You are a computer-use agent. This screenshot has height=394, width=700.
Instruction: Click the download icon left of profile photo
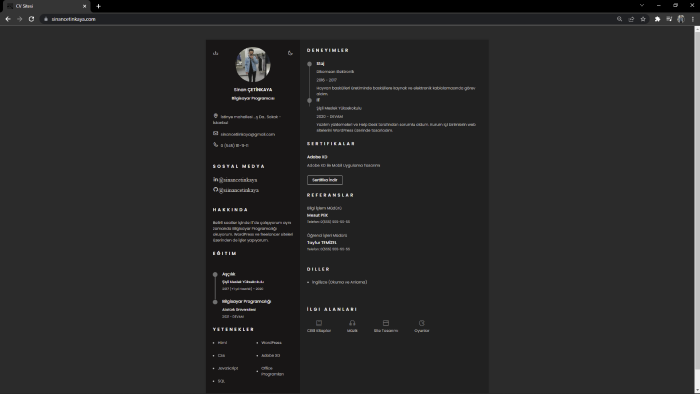point(216,53)
